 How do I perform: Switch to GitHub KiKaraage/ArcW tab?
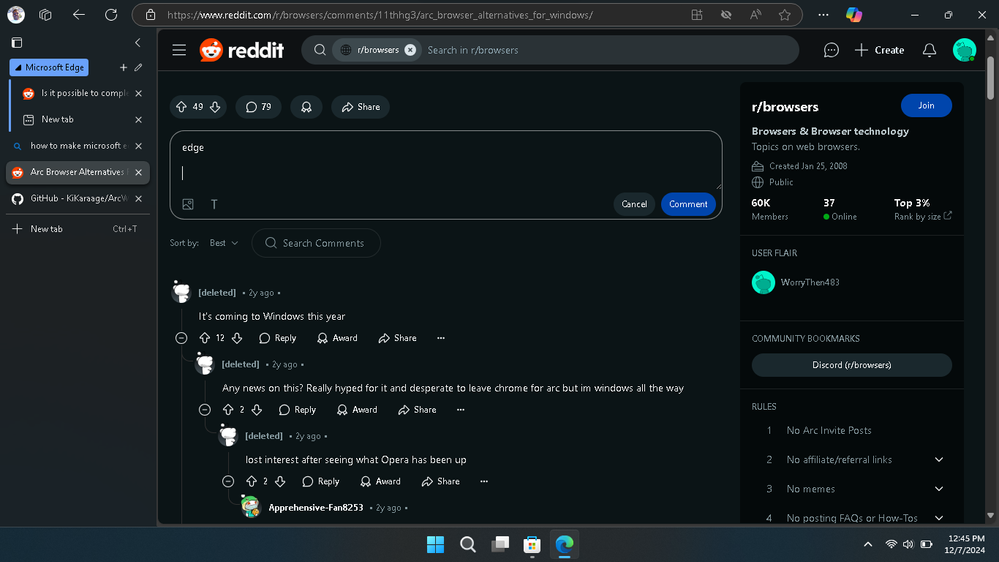click(78, 198)
